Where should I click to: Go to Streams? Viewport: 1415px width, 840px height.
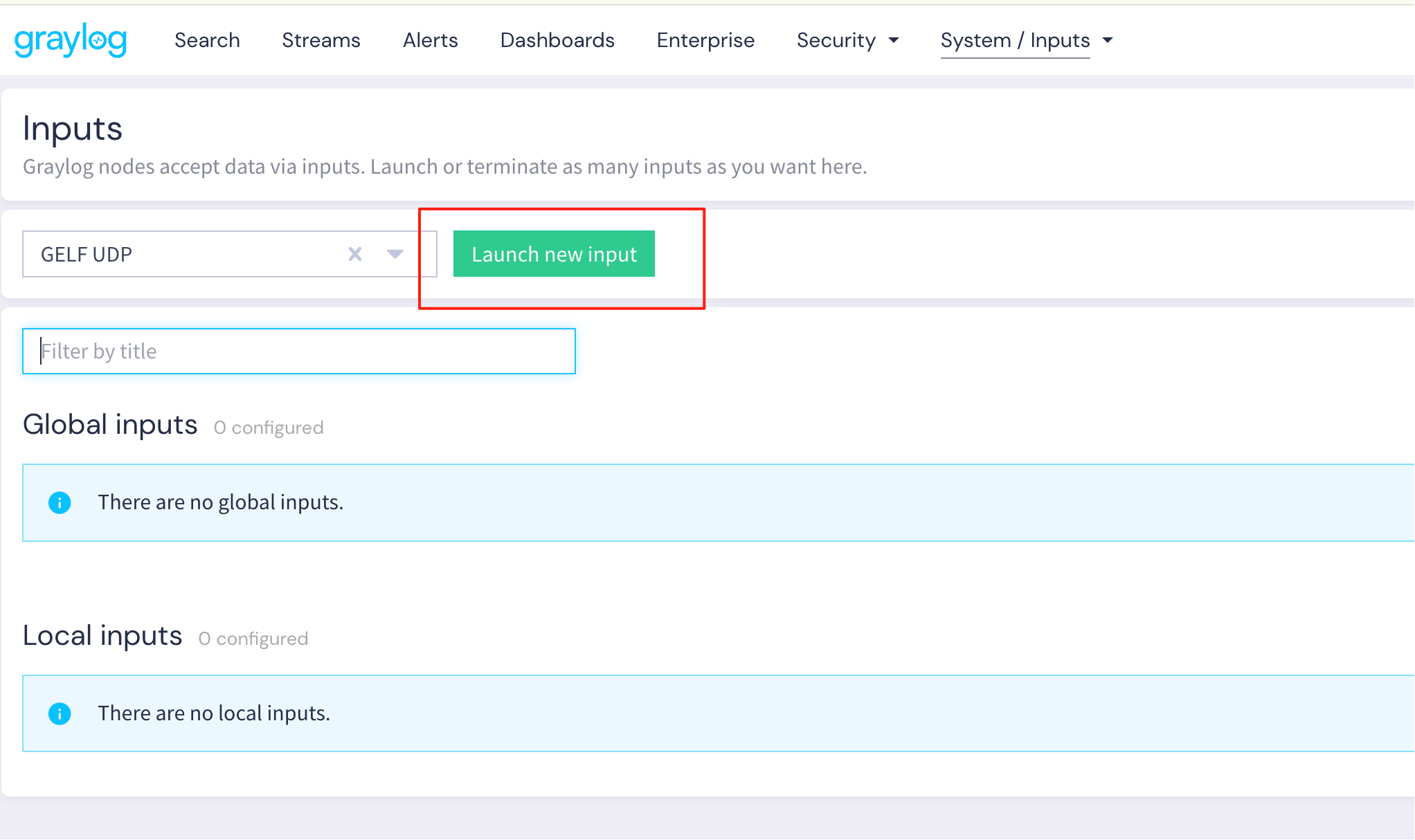pyautogui.click(x=321, y=40)
